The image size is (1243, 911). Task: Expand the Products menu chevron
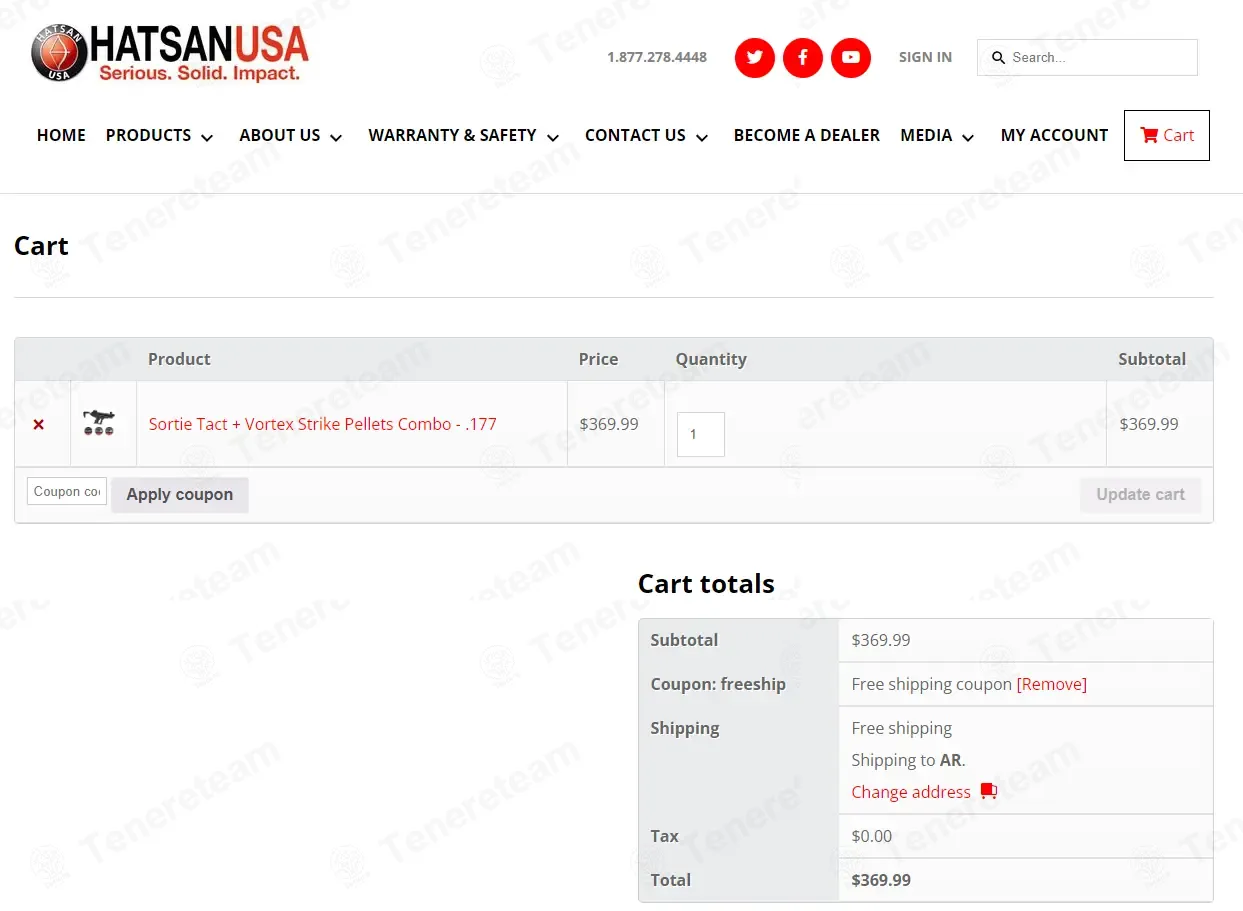coord(207,137)
